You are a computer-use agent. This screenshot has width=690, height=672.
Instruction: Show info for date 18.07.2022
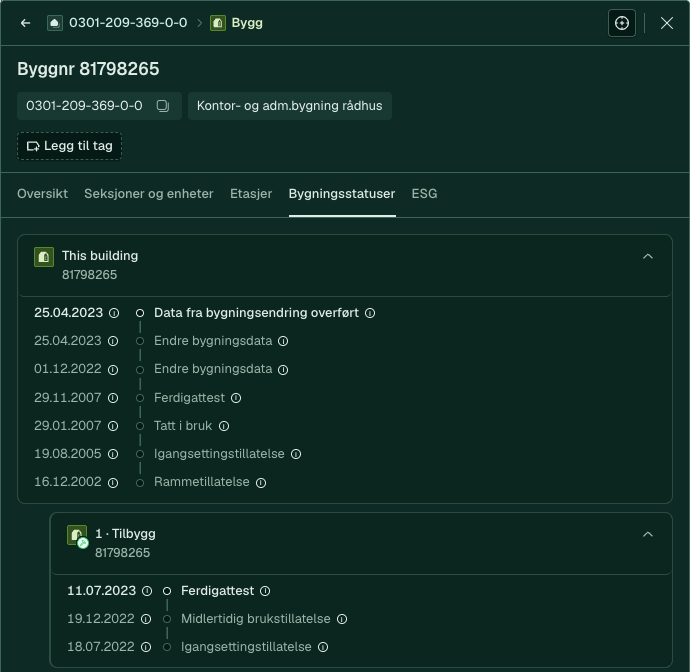point(146,647)
